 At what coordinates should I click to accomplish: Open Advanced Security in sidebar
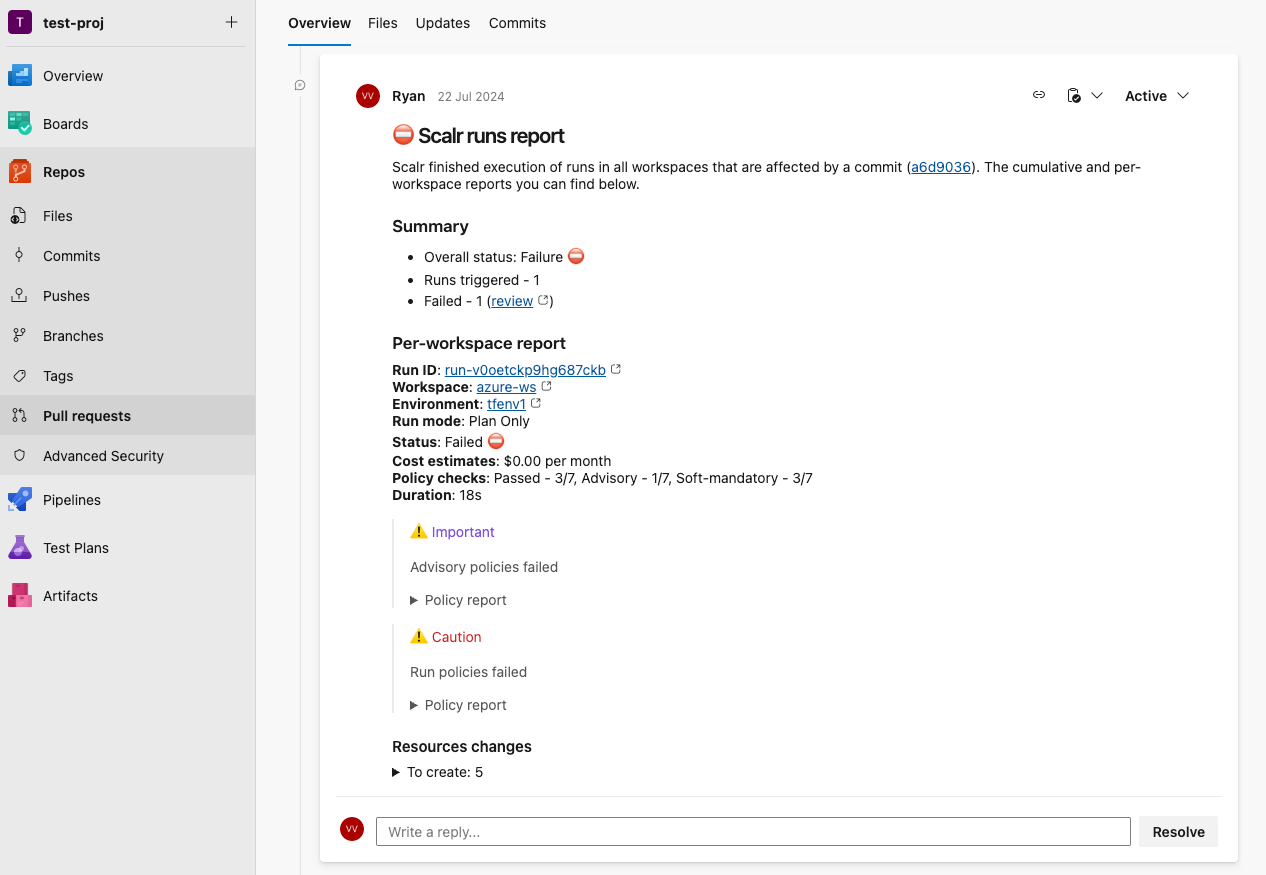(127, 456)
